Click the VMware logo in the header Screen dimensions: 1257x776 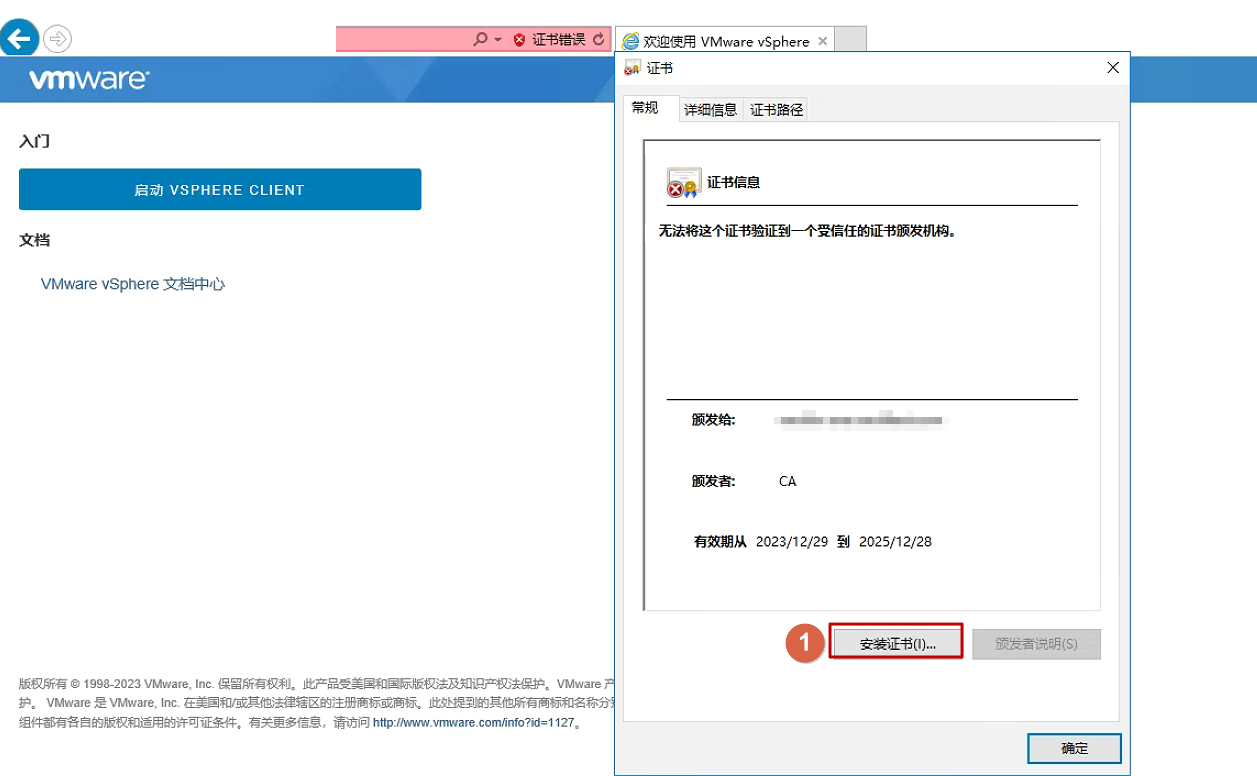[x=89, y=80]
